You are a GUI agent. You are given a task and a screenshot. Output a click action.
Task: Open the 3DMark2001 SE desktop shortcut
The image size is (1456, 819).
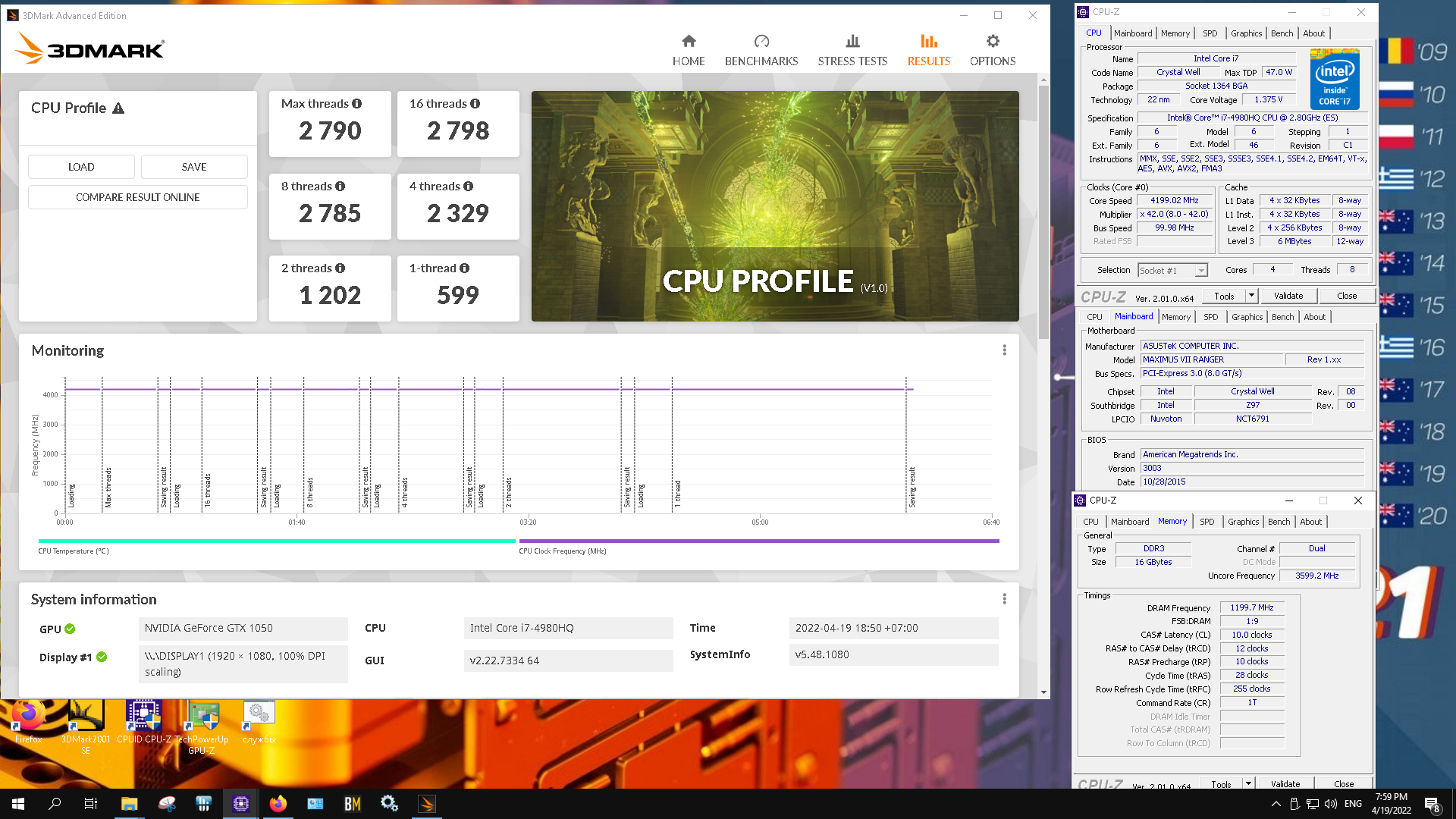[86, 726]
